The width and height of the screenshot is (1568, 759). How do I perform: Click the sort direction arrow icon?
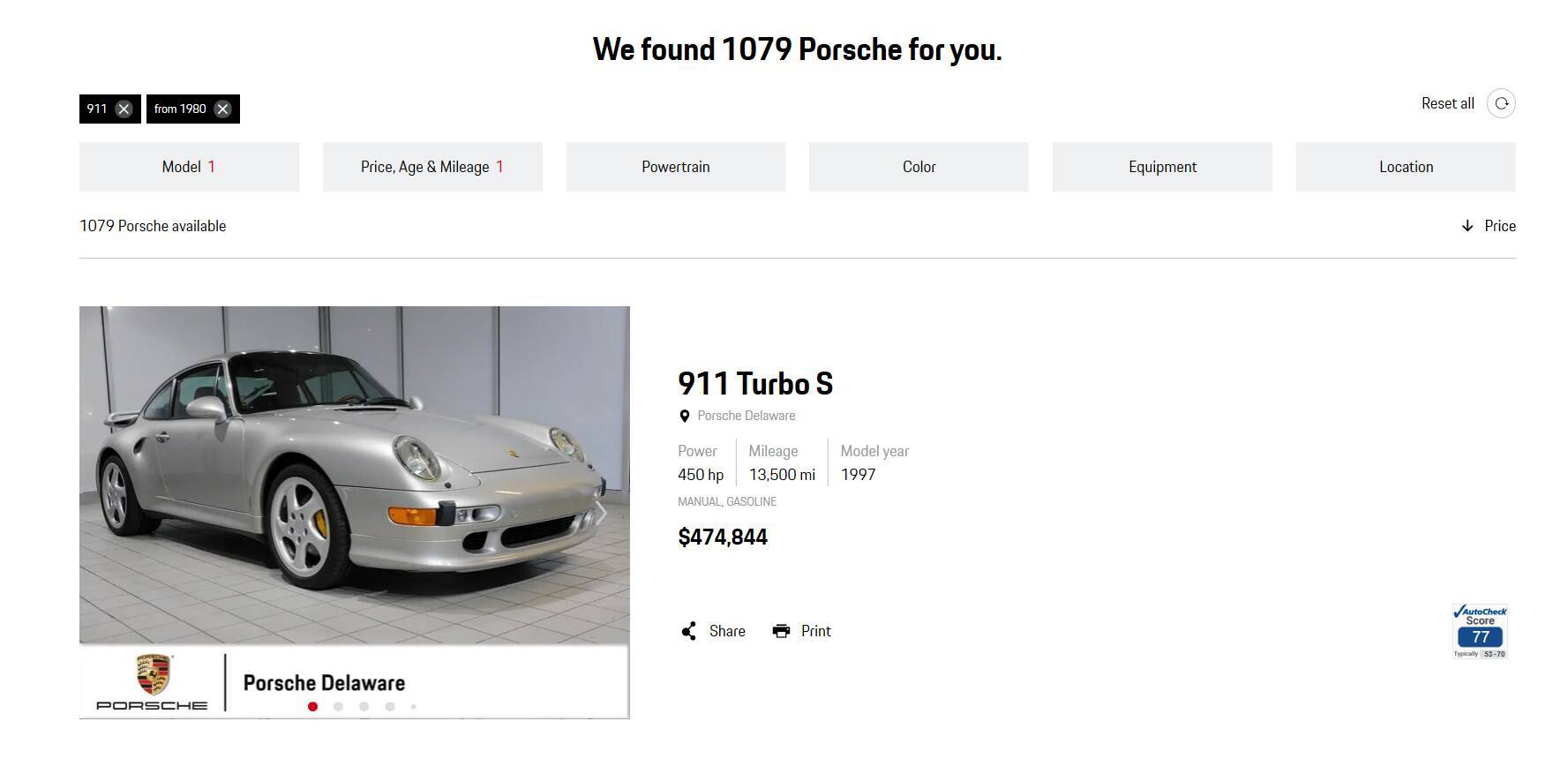[1467, 226]
